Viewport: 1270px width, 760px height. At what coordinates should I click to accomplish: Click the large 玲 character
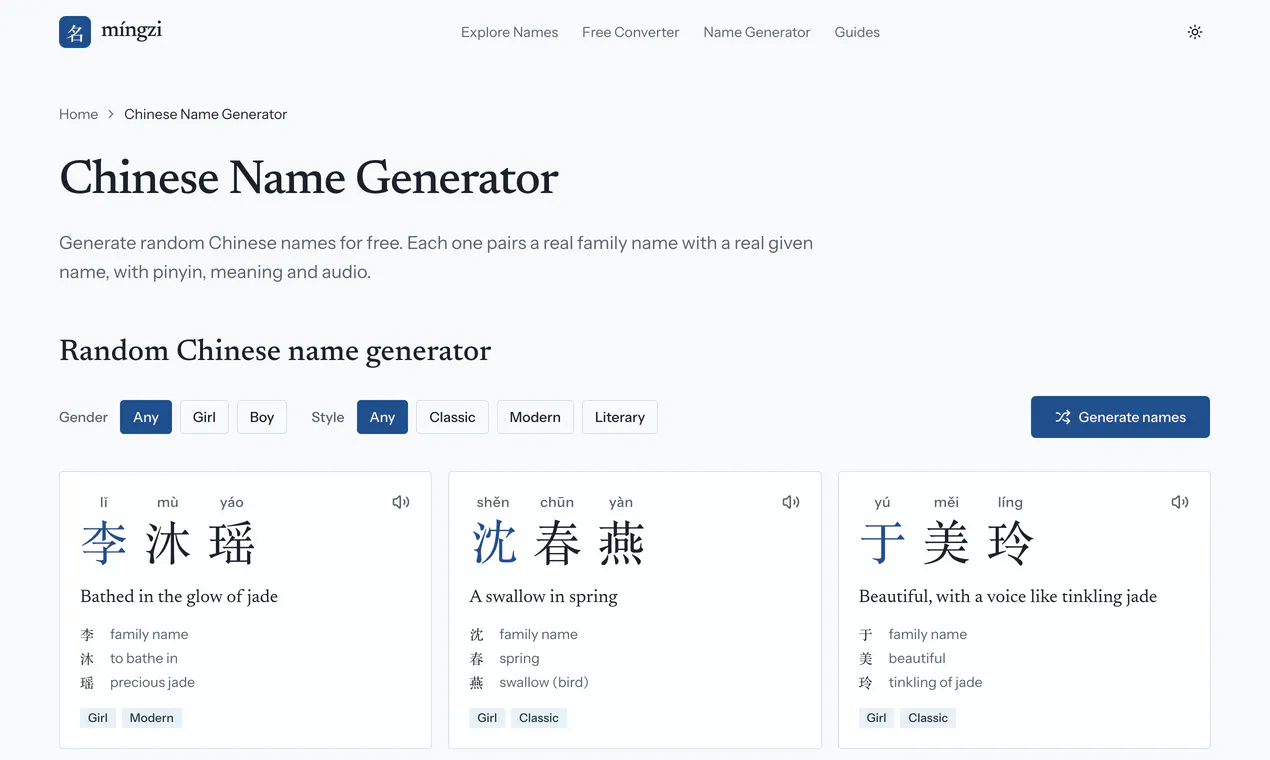click(1011, 544)
